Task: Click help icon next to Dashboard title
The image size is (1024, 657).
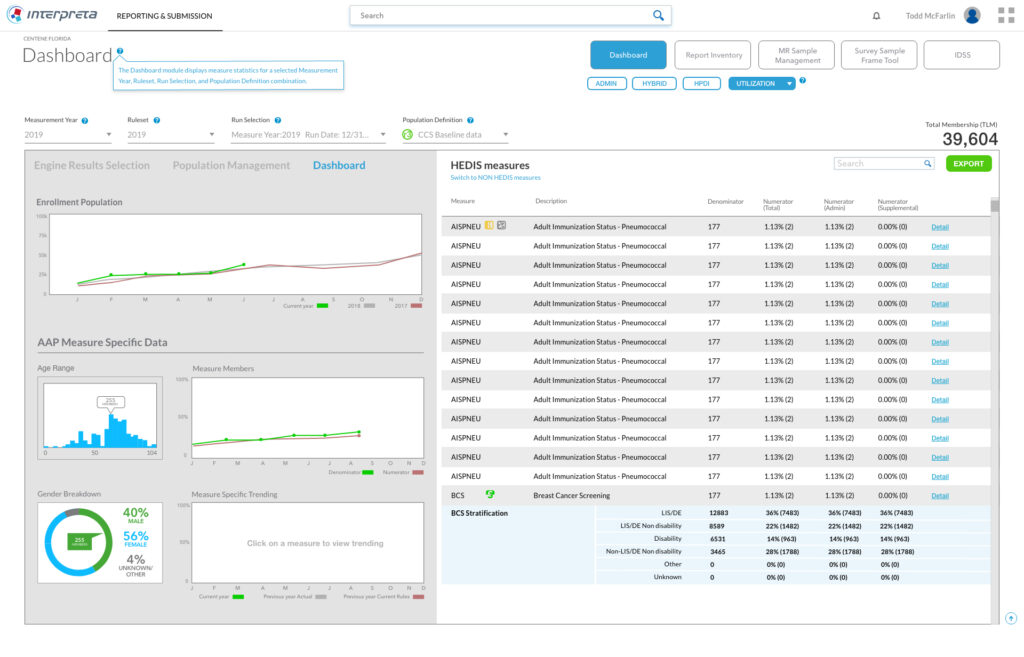Action: click(x=120, y=51)
